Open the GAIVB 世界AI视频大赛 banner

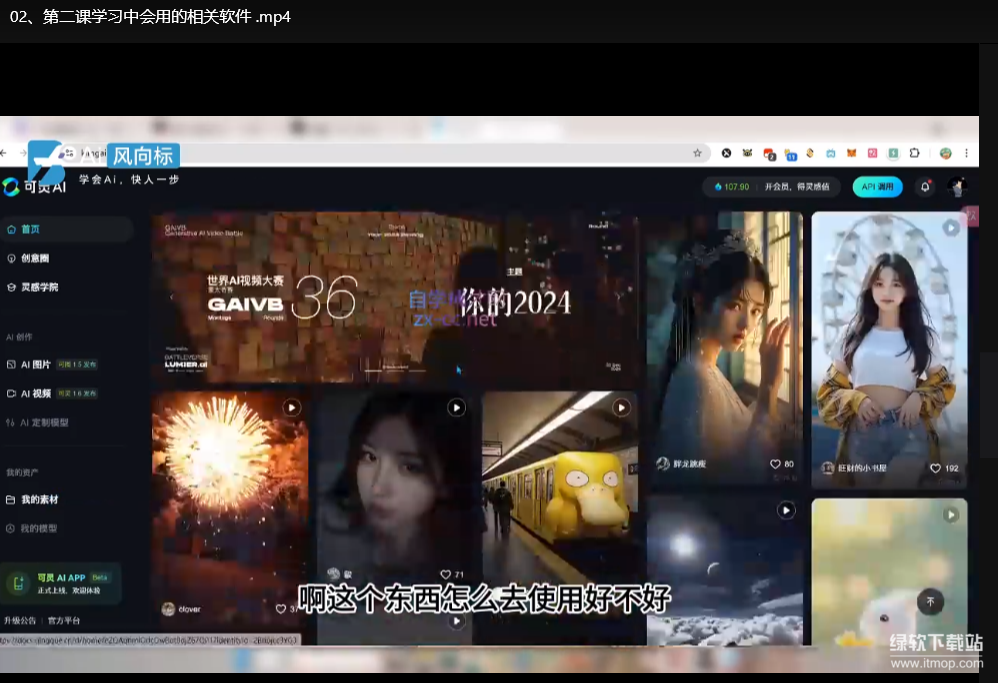[395, 297]
